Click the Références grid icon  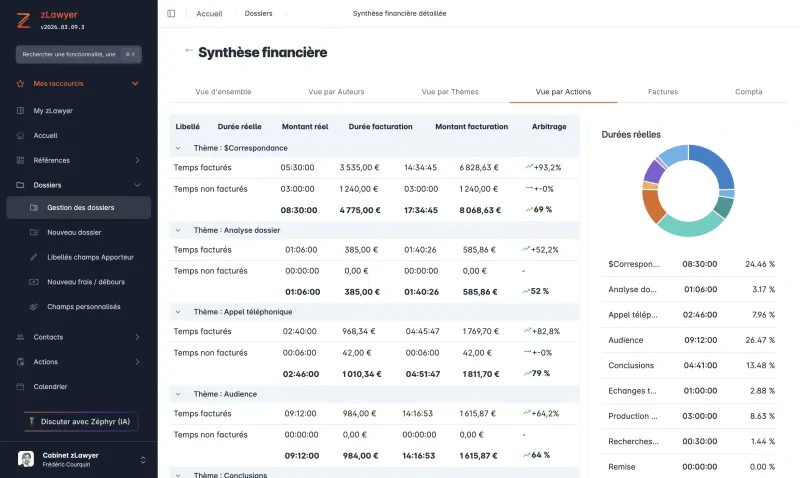click(x=20, y=160)
